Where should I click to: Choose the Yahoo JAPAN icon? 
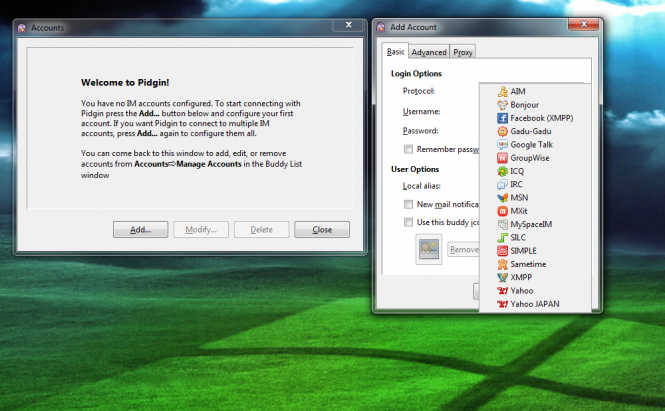(x=503, y=304)
